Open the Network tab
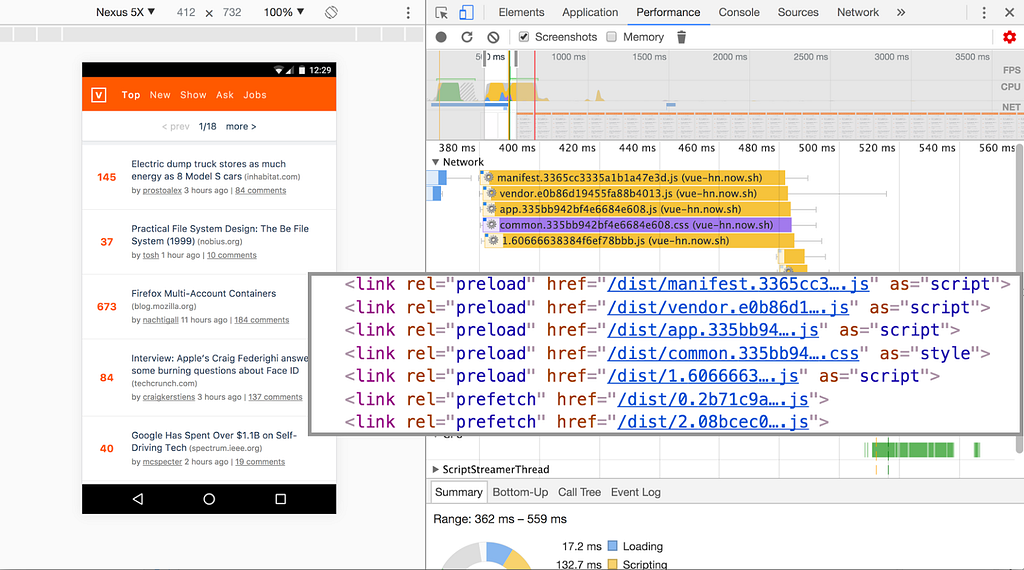Image resolution: width=1024 pixels, height=570 pixels. coord(858,12)
